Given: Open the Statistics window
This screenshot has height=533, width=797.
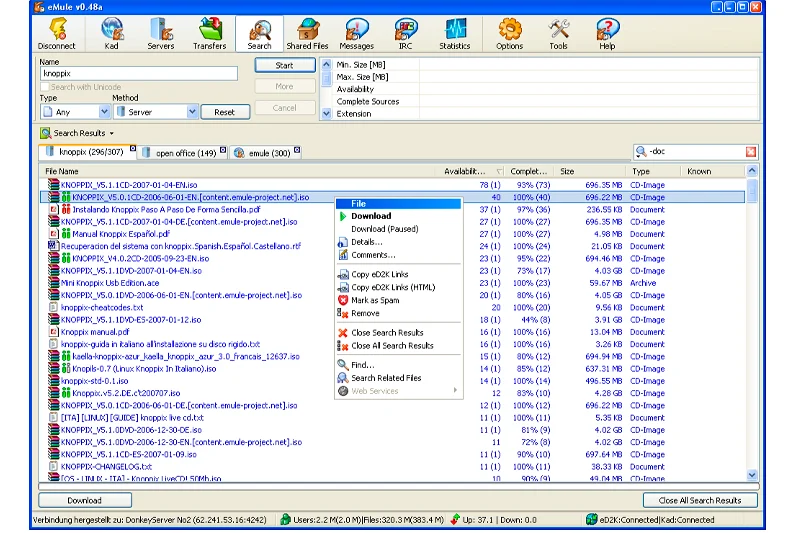Looking at the screenshot, I should click(455, 33).
